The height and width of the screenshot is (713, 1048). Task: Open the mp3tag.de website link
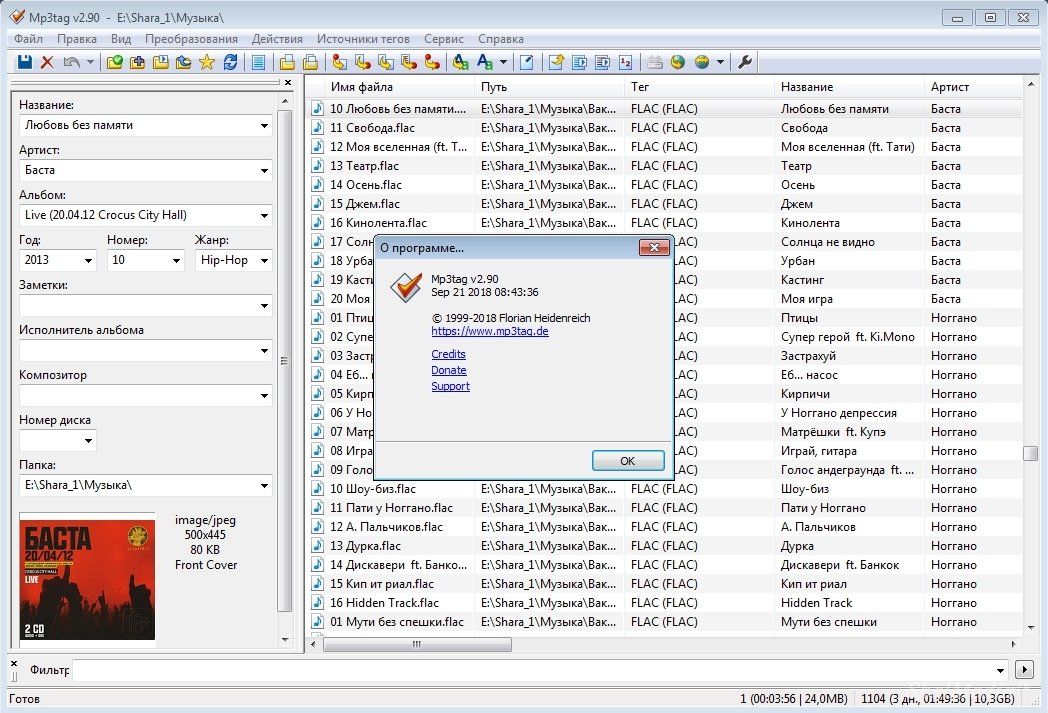tap(490, 331)
